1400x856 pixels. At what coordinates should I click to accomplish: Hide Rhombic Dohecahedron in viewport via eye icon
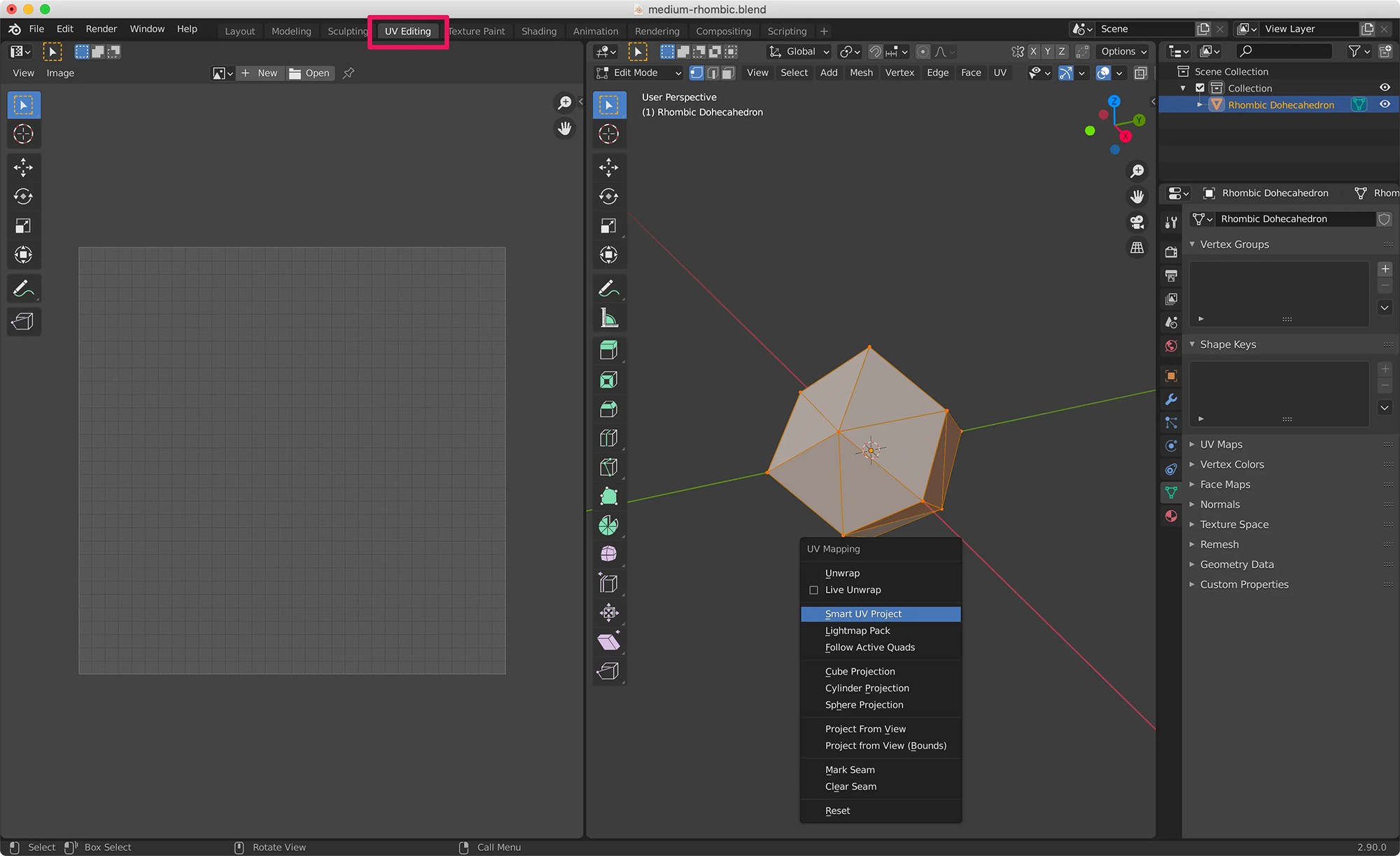point(1385,104)
